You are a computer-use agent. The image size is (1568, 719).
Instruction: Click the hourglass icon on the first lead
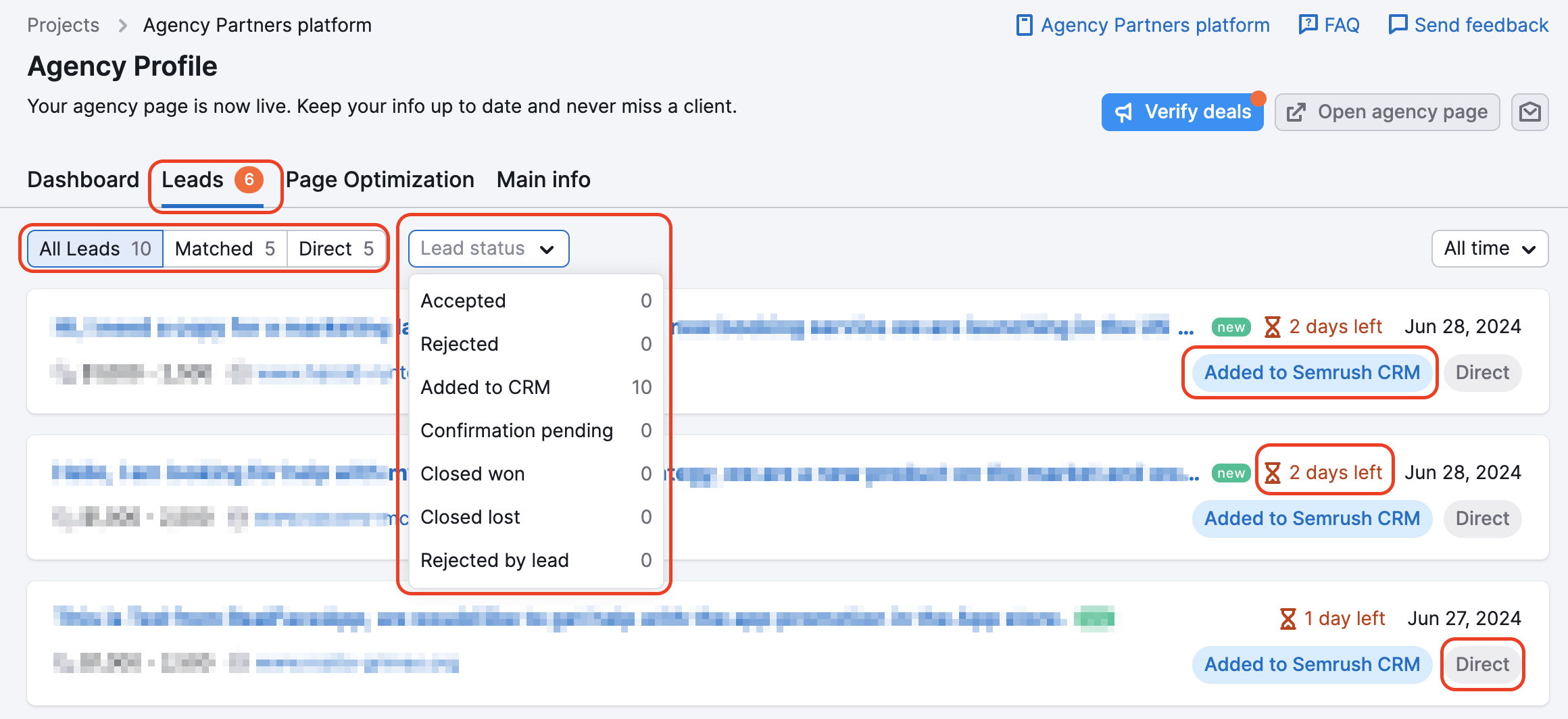point(1273,327)
